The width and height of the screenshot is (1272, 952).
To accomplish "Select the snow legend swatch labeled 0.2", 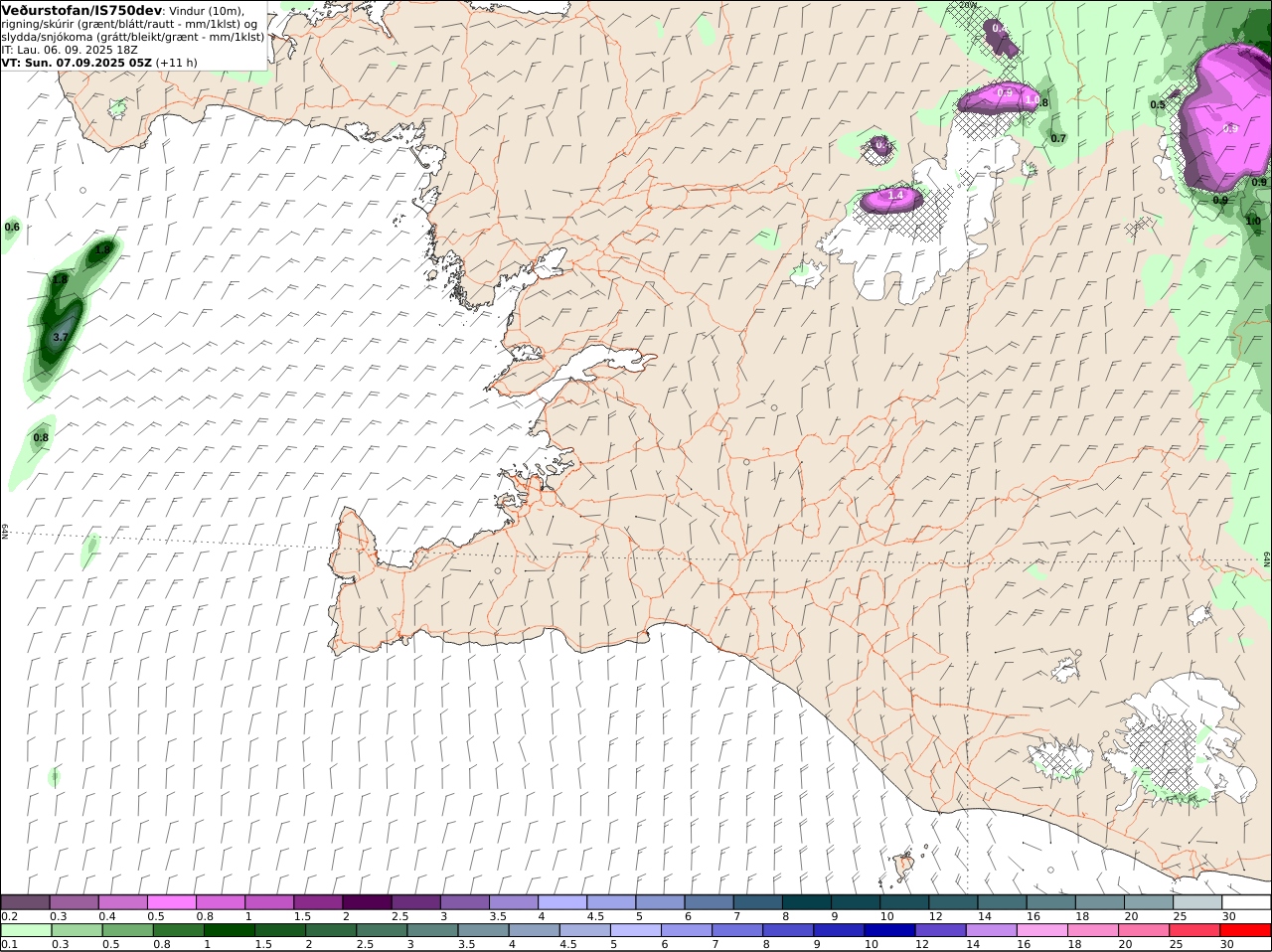I will (x=25, y=902).
